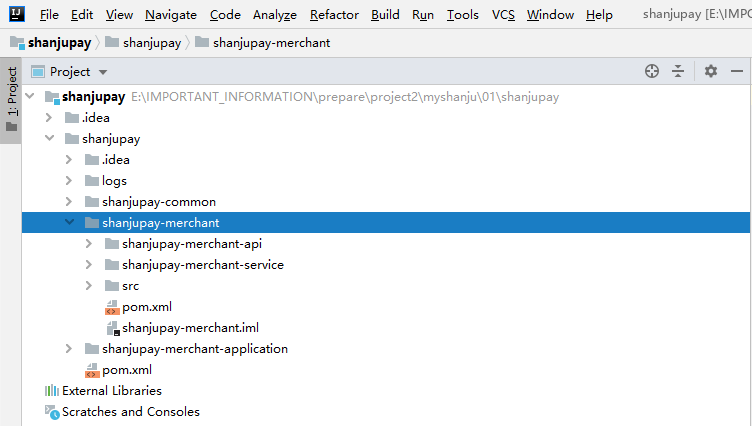Expand the shanjupay-merchant-application module
This screenshot has height=426, width=752.
69,349
